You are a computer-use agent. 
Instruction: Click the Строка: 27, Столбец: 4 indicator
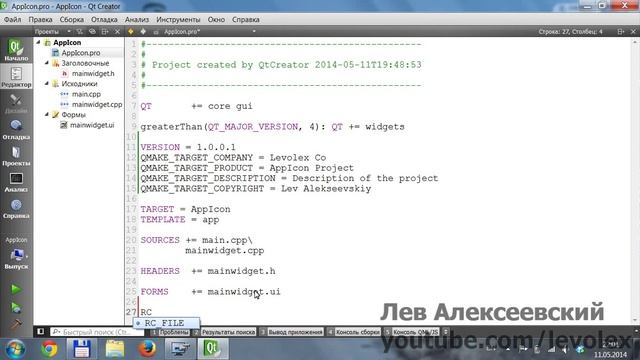click(570, 31)
